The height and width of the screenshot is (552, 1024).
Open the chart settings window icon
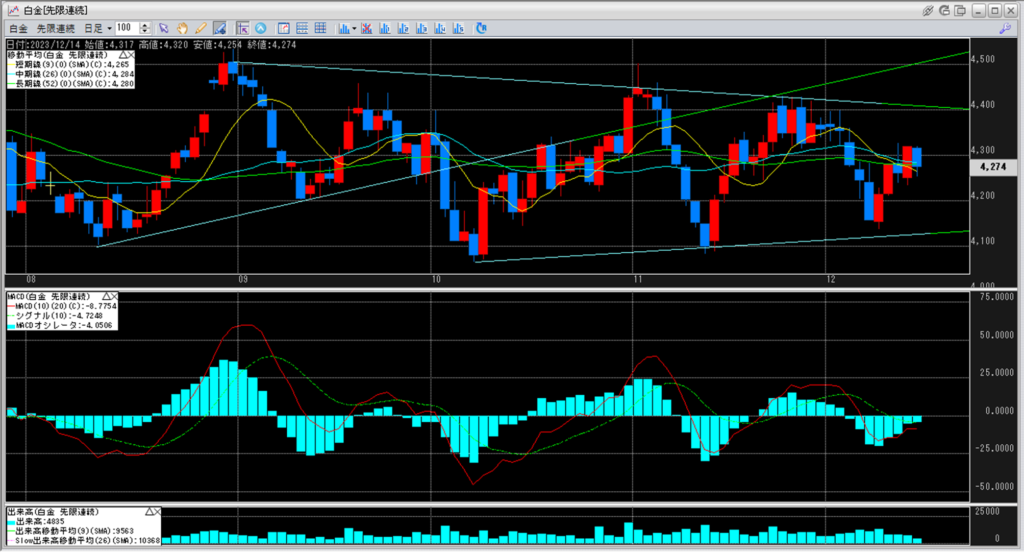[x=283, y=28]
